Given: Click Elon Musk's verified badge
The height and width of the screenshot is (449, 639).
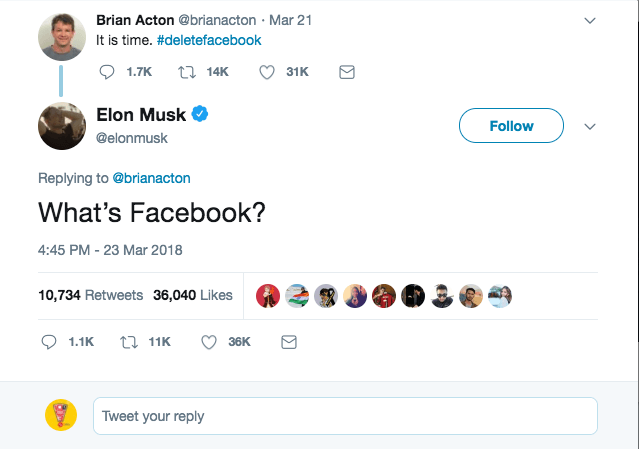Looking at the screenshot, I should pos(200,116).
